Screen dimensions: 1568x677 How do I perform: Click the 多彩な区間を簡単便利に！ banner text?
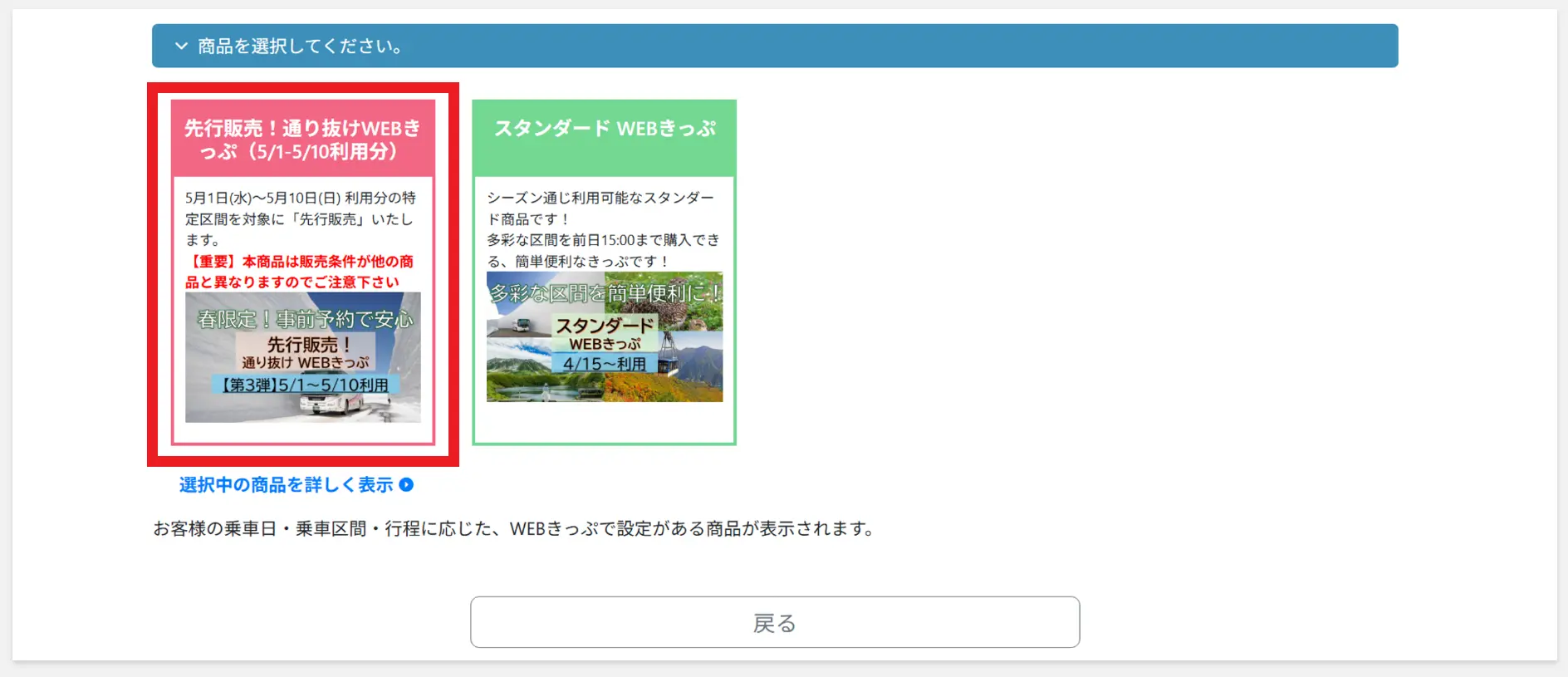point(604,292)
